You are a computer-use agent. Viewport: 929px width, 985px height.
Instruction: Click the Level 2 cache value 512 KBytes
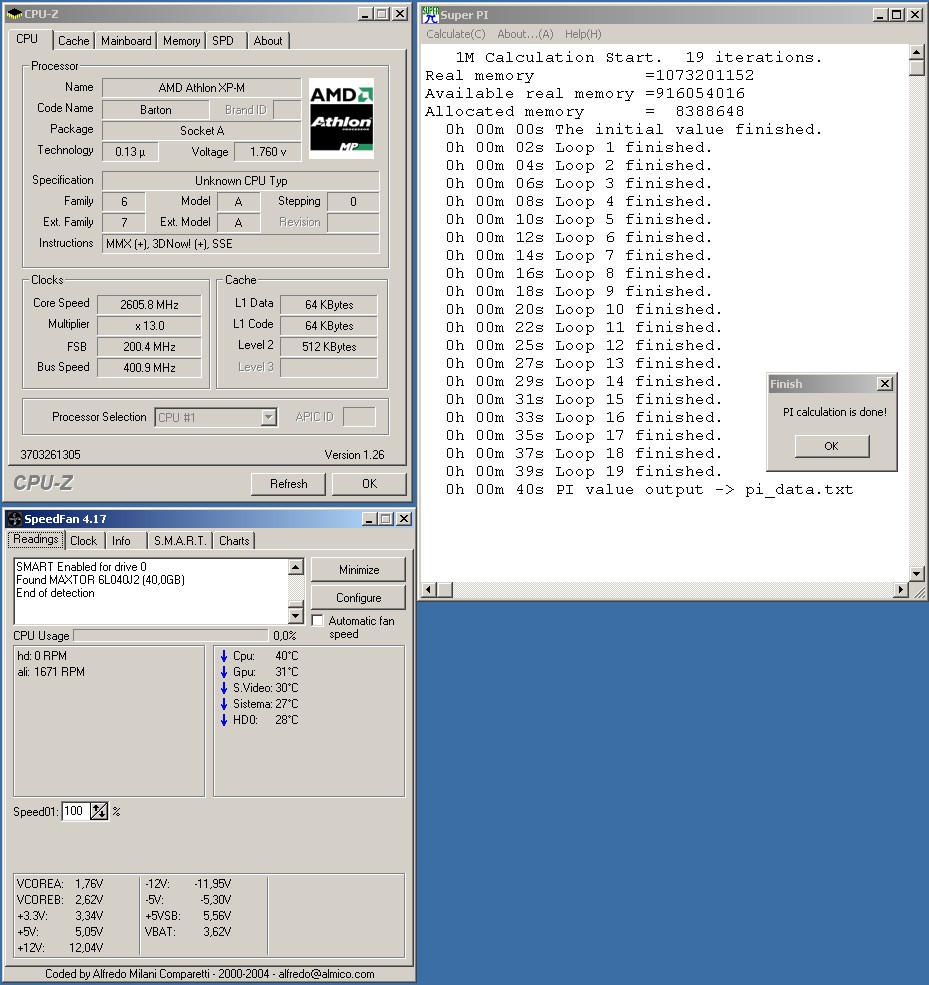(329, 347)
